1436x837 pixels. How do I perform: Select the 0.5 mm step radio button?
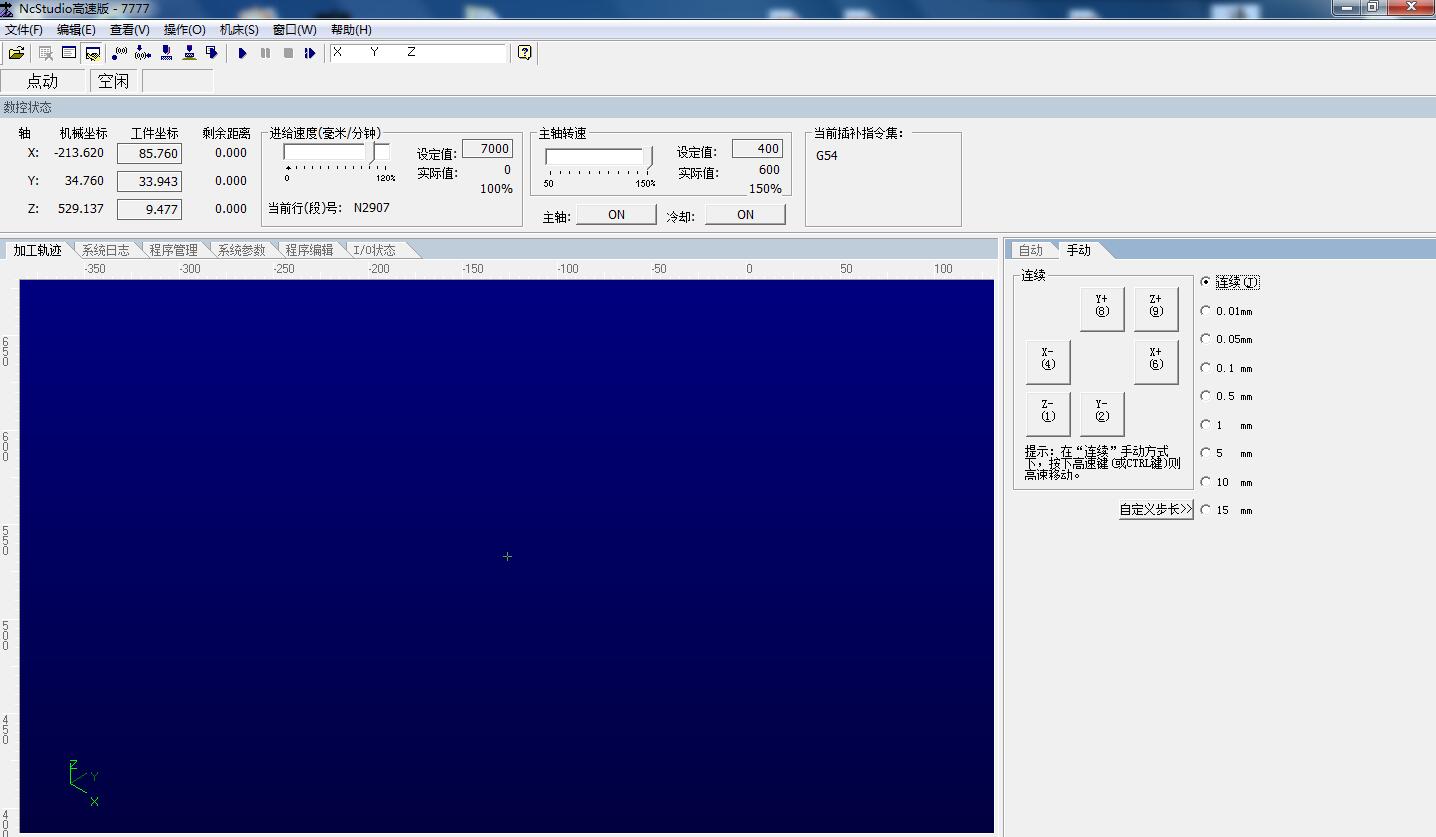(x=1206, y=396)
